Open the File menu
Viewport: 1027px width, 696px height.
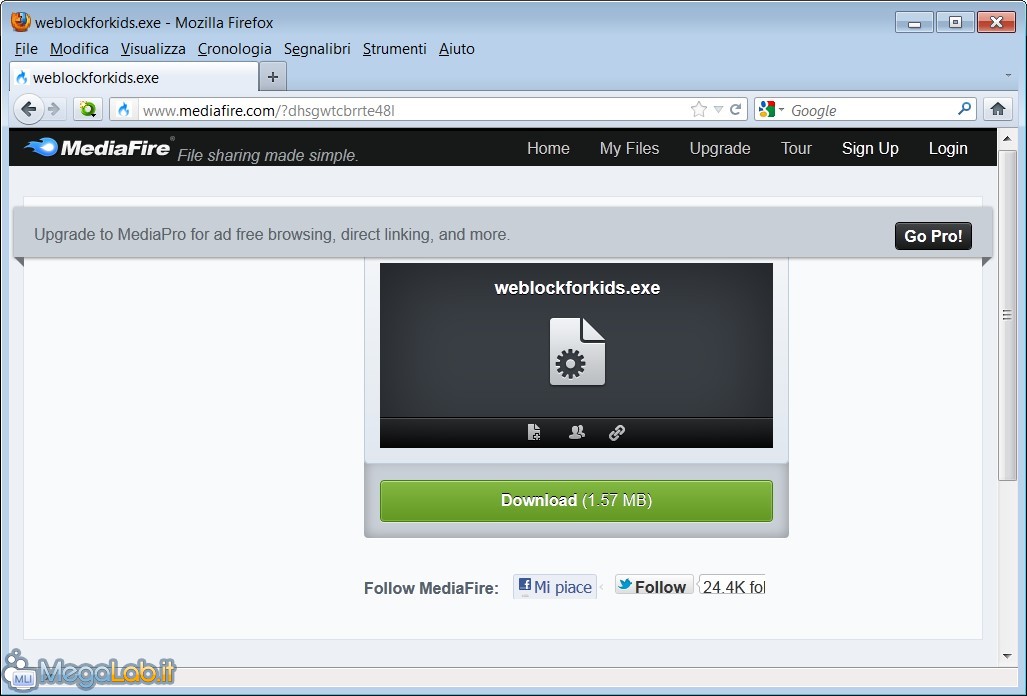(x=26, y=49)
